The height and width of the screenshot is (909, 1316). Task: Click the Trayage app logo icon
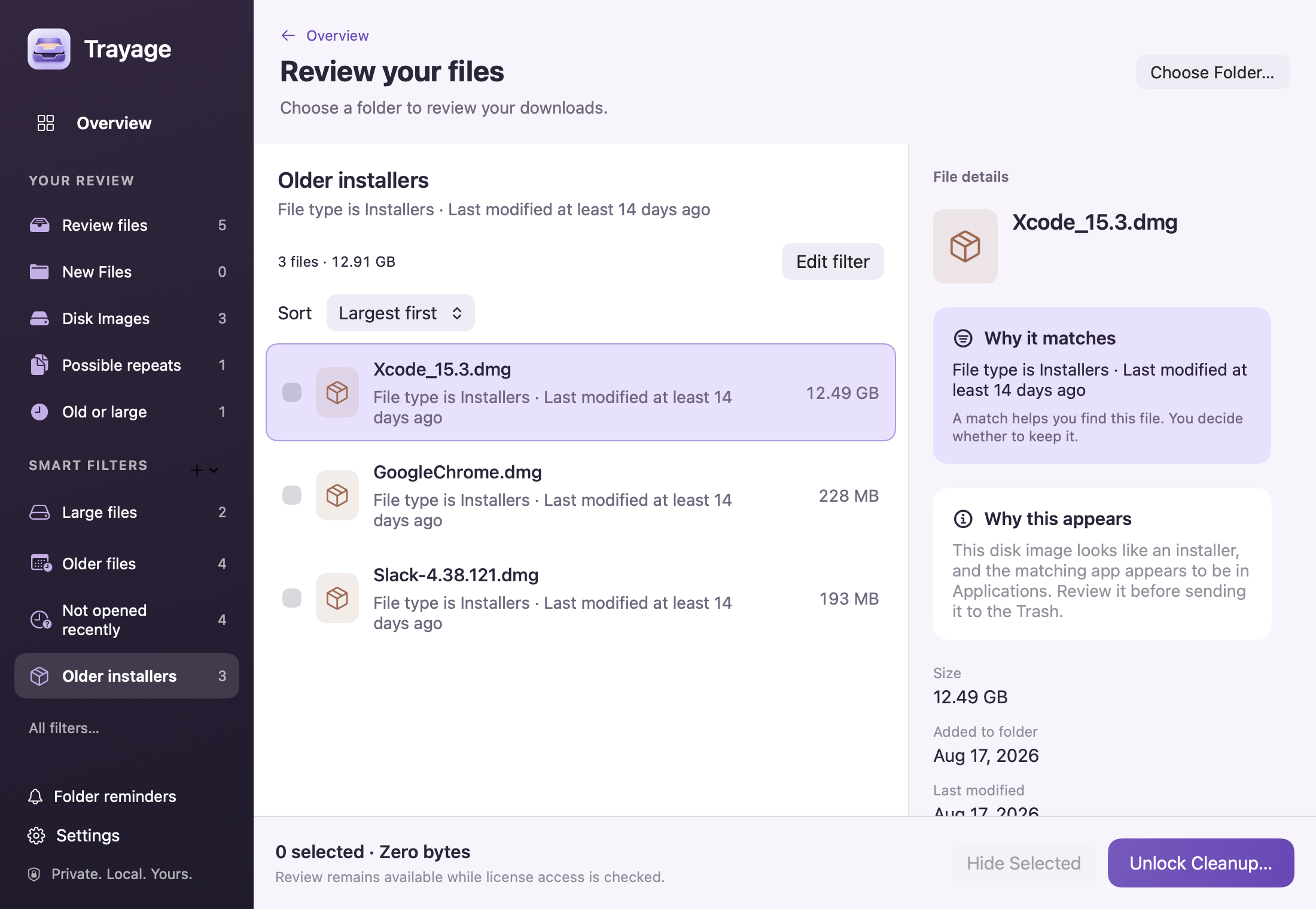(49, 49)
